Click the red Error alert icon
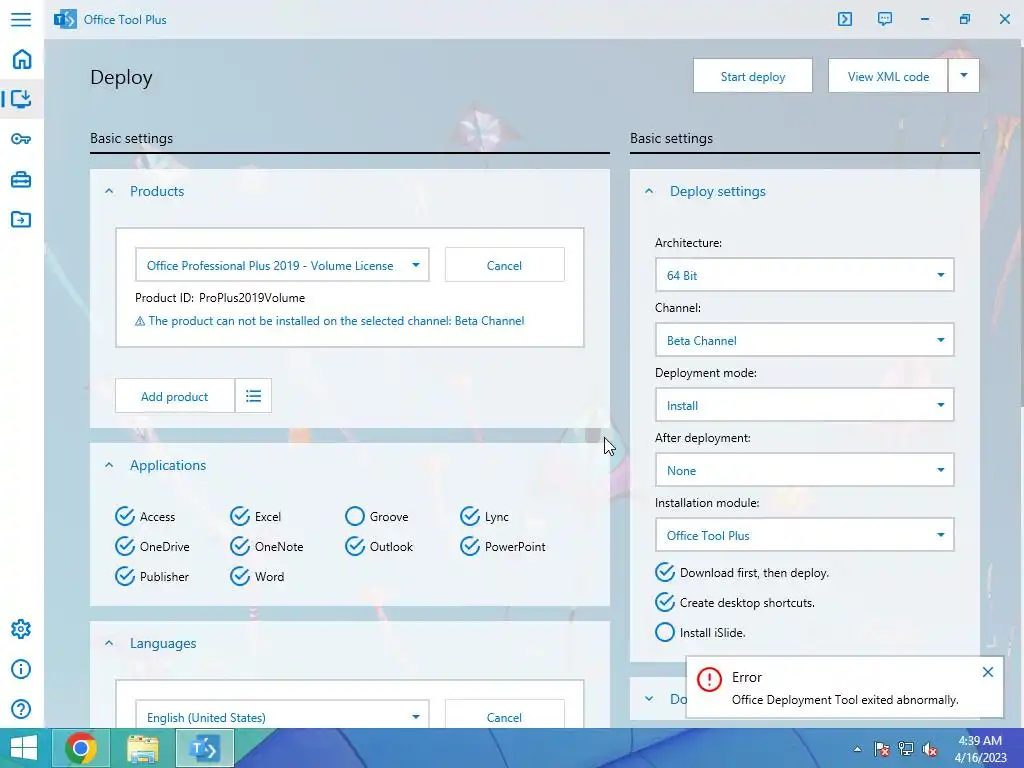The height and width of the screenshot is (768, 1024). [709, 679]
